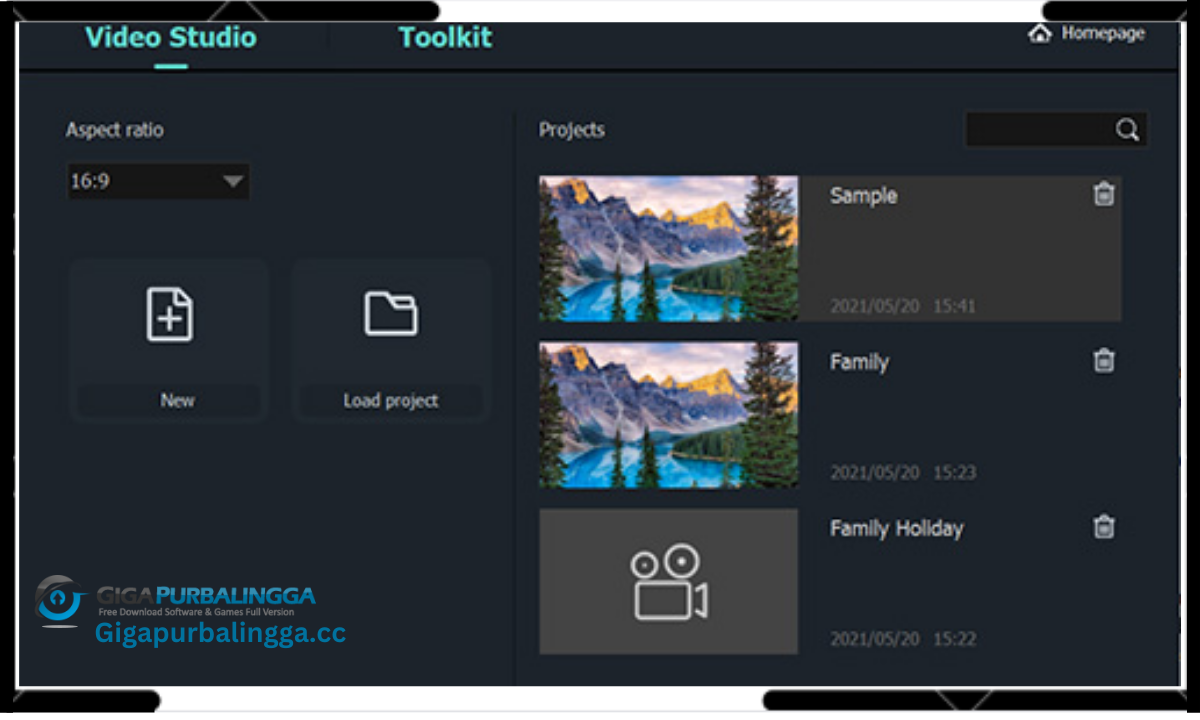Expand aspect ratio list using the arrow
Screen dimensions: 1200x720
232,182
